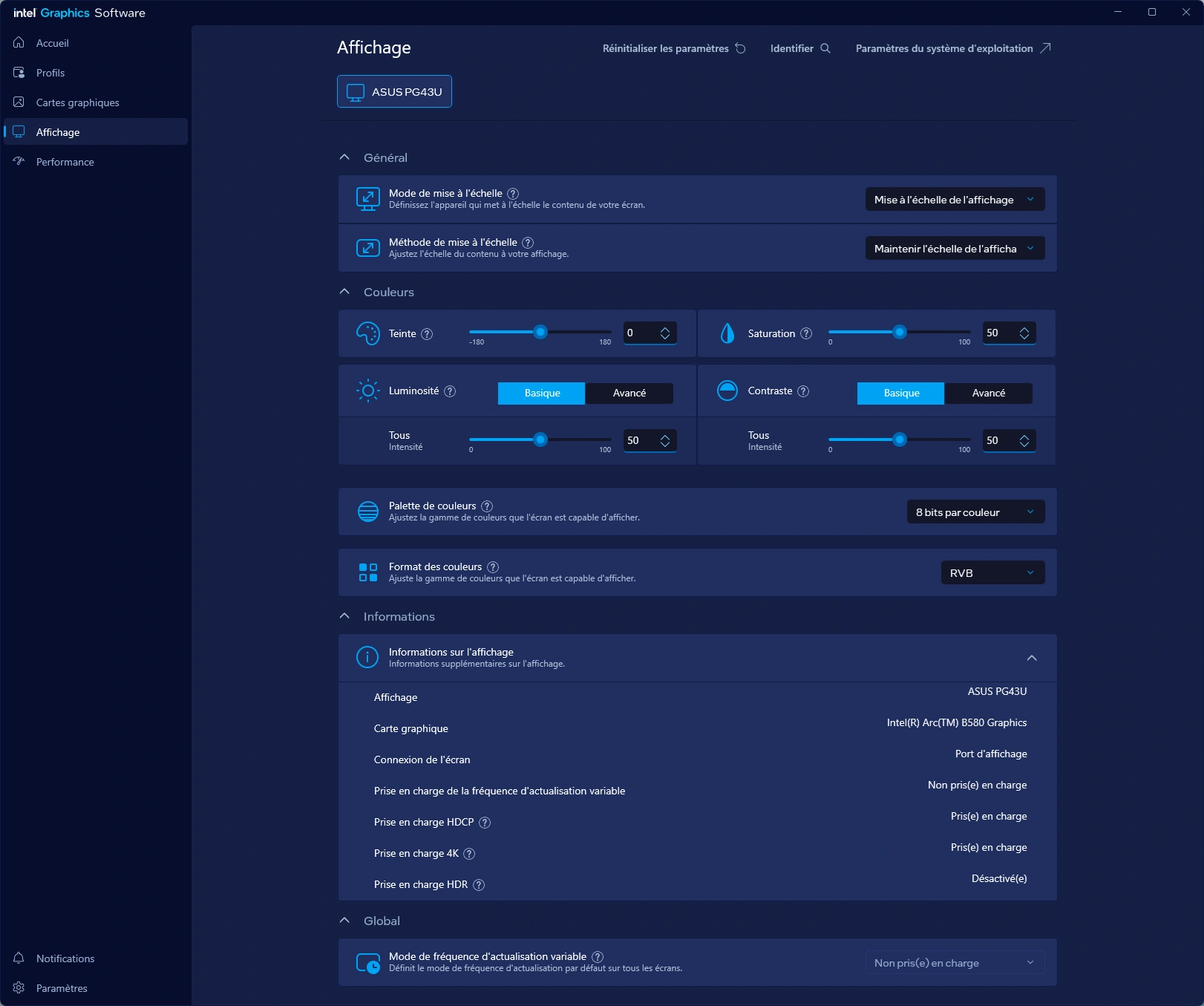The height and width of the screenshot is (1006, 1204).
Task: Click the Saturation value field
Action: click(x=1009, y=333)
